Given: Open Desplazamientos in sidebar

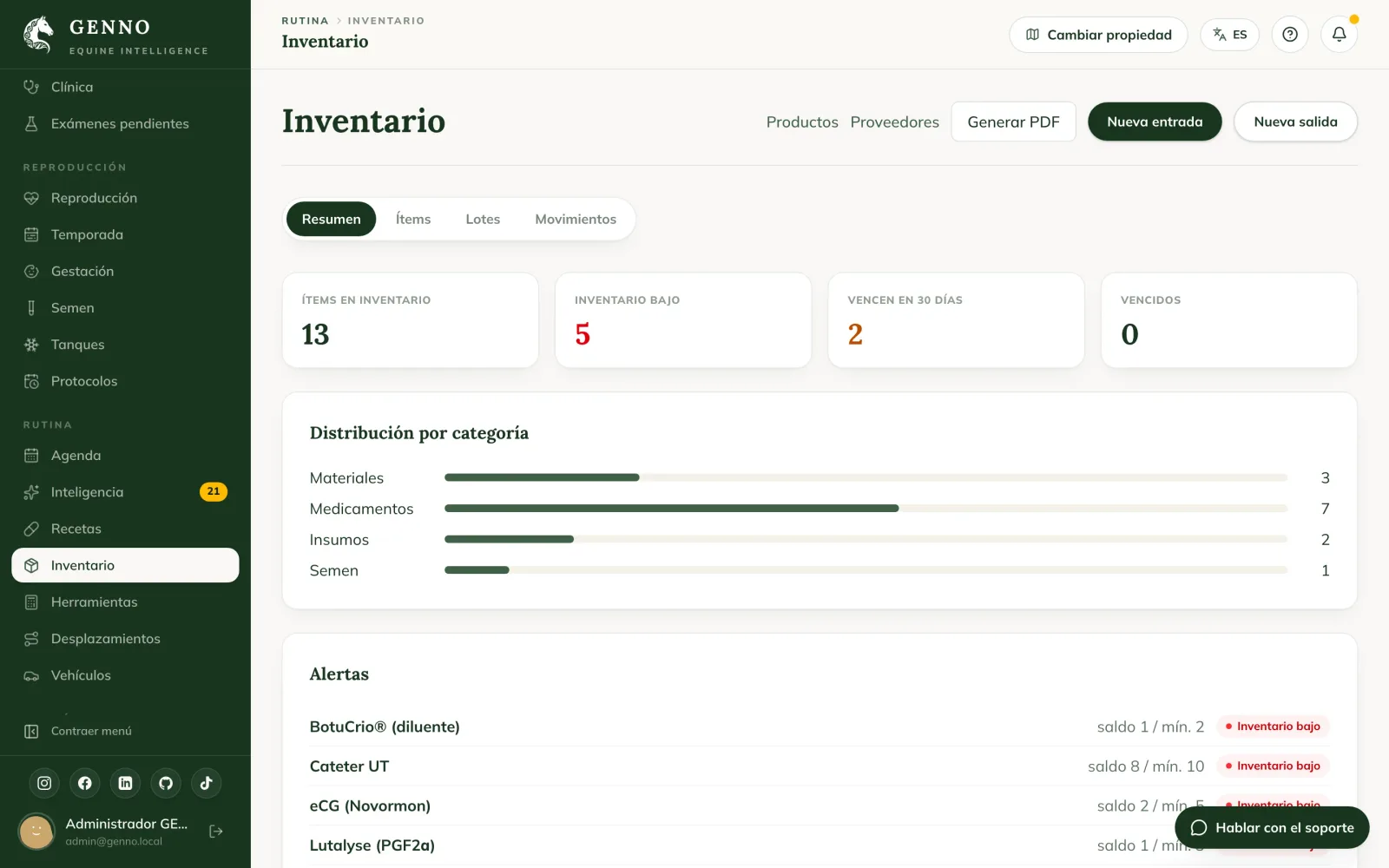Looking at the screenshot, I should [x=125, y=639].
